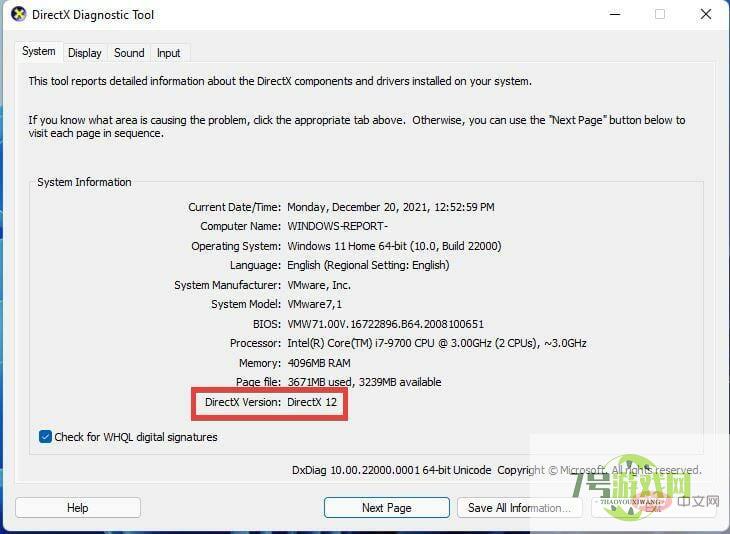
Task: Click Windows 11 Home 64-bit value
Action: click(394, 246)
